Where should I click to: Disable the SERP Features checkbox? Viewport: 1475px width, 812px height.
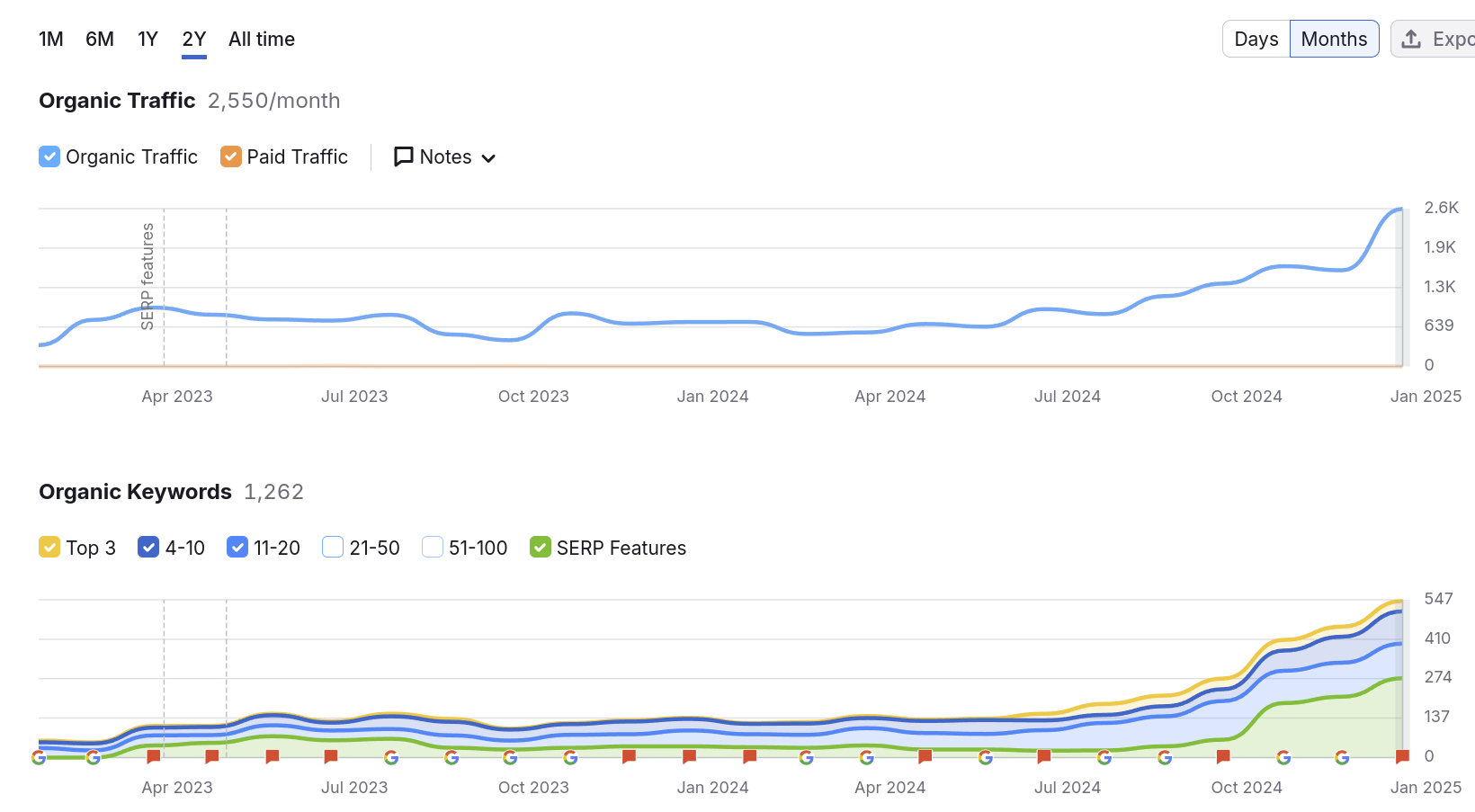(541, 547)
